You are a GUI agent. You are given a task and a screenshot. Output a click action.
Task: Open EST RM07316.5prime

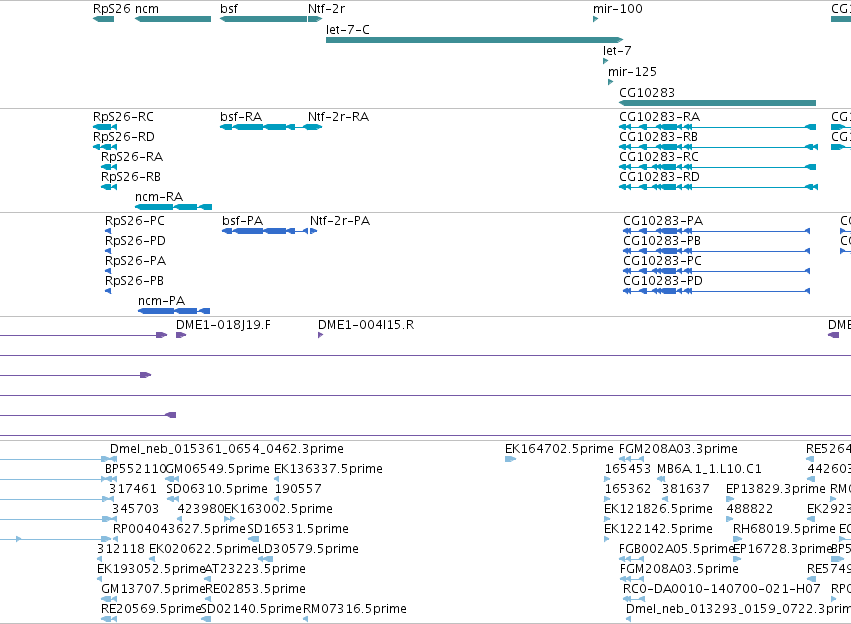coord(354,609)
